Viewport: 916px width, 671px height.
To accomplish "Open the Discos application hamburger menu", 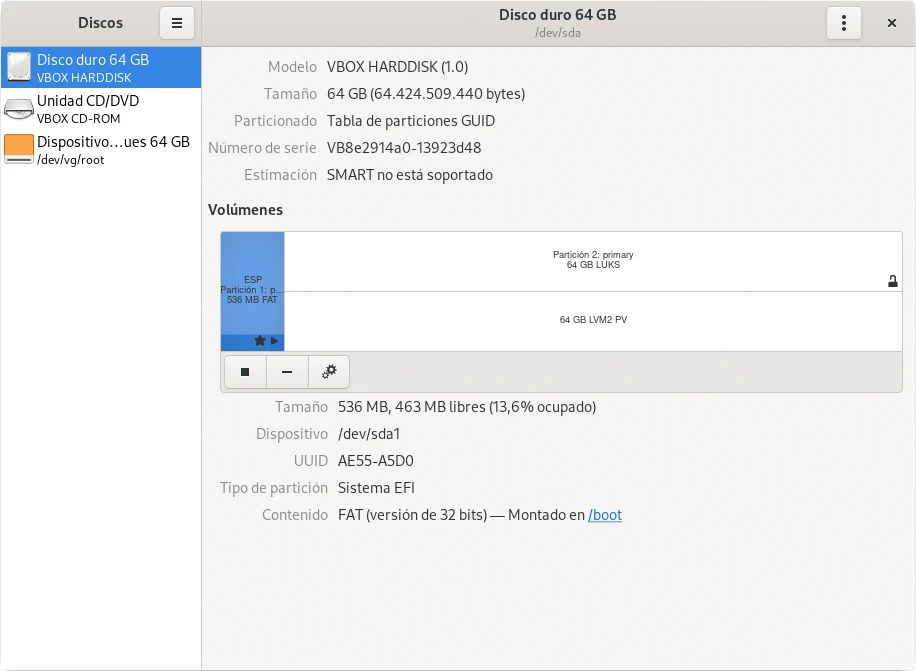I will [177, 23].
